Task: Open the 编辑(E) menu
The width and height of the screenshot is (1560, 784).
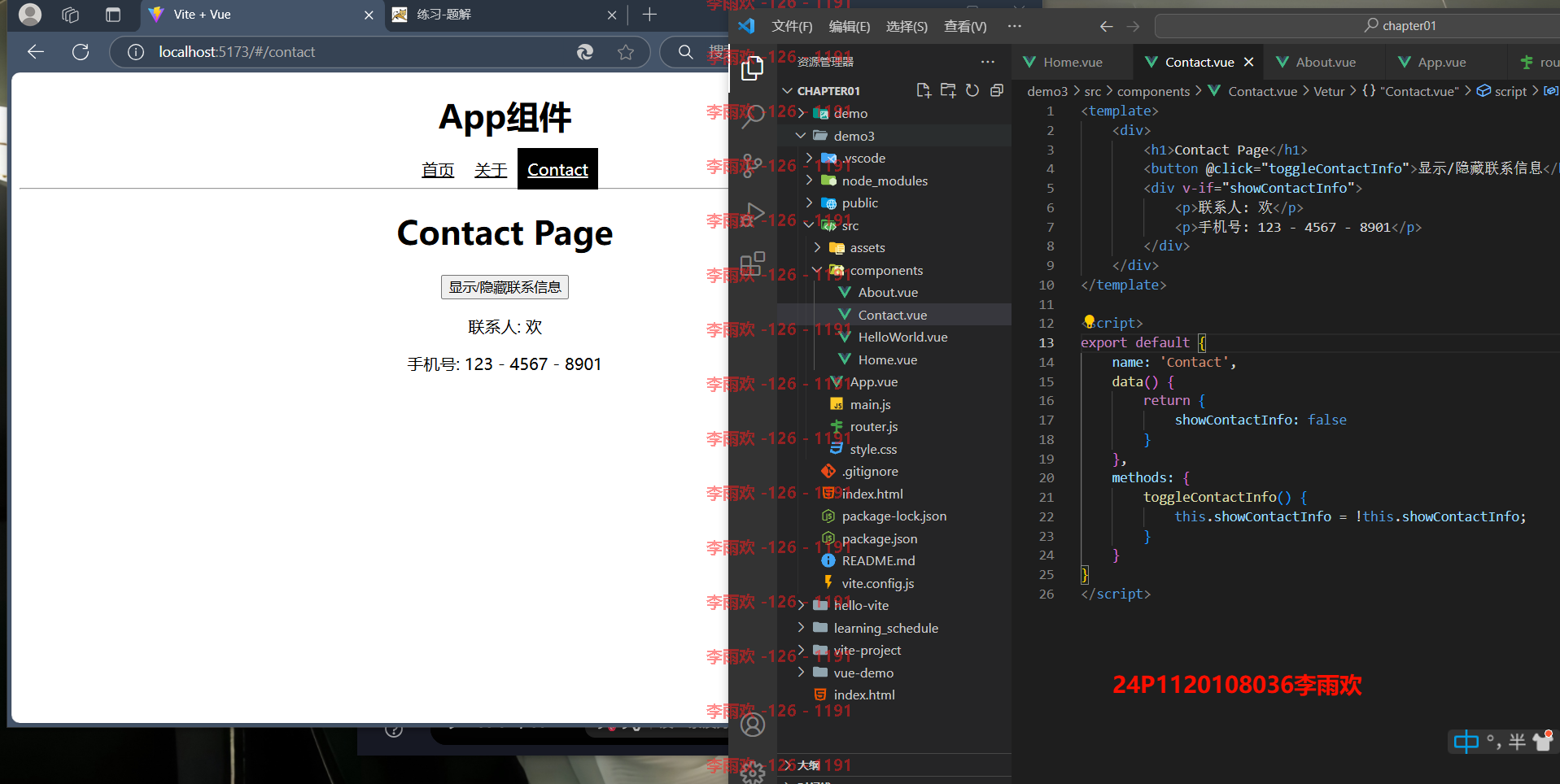Action: (850, 26)
